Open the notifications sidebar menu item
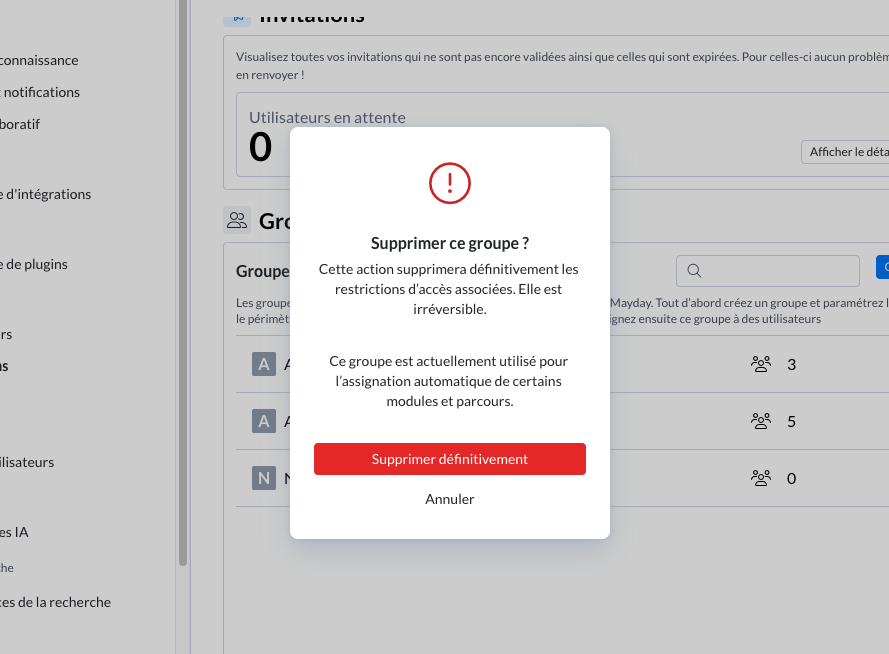The height and width of the screenshot is (654, 889). [x=42, y=92]
